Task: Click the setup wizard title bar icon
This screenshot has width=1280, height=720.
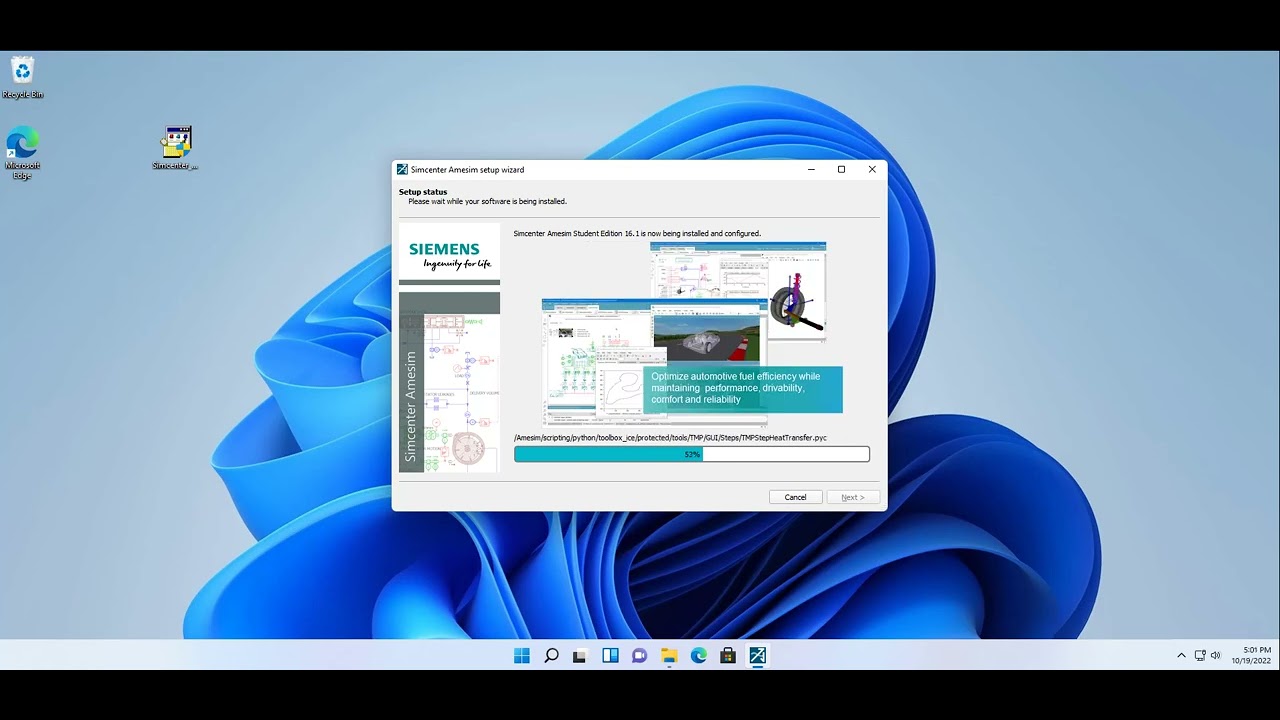Action: [x=402, y=170]
